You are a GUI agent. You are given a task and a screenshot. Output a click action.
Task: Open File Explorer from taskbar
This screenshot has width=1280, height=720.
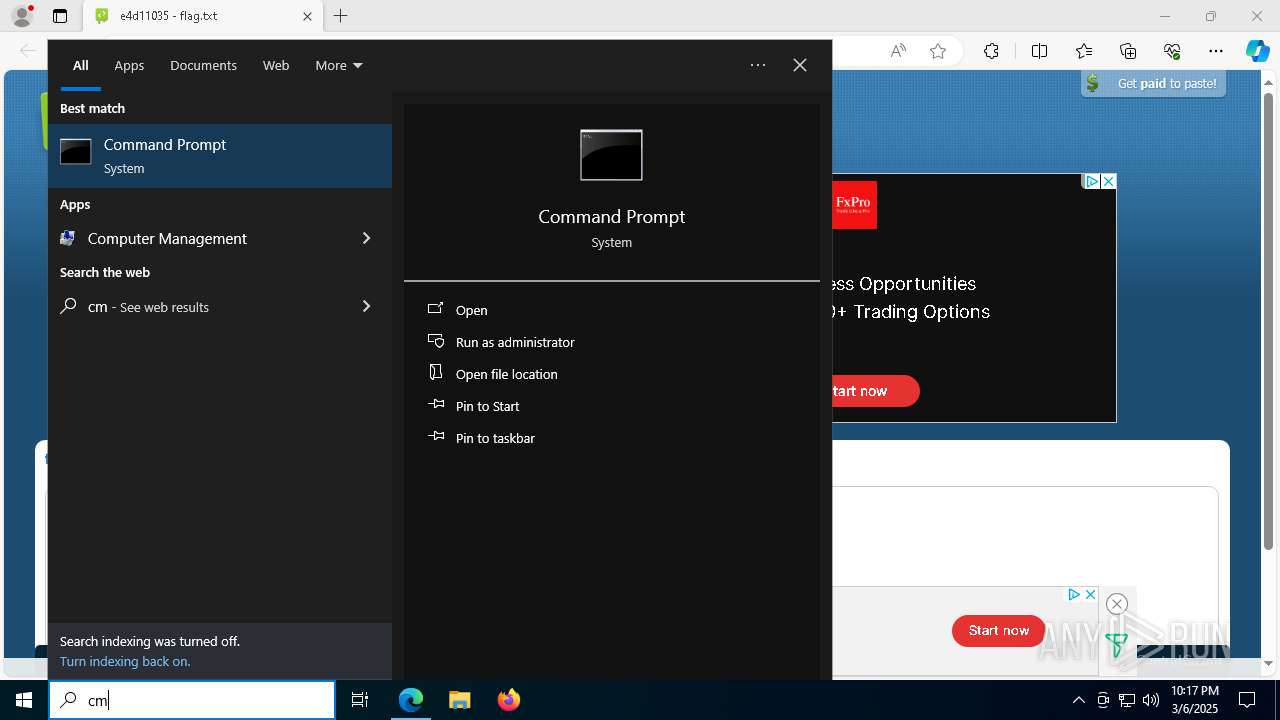(x=459, y=700)
